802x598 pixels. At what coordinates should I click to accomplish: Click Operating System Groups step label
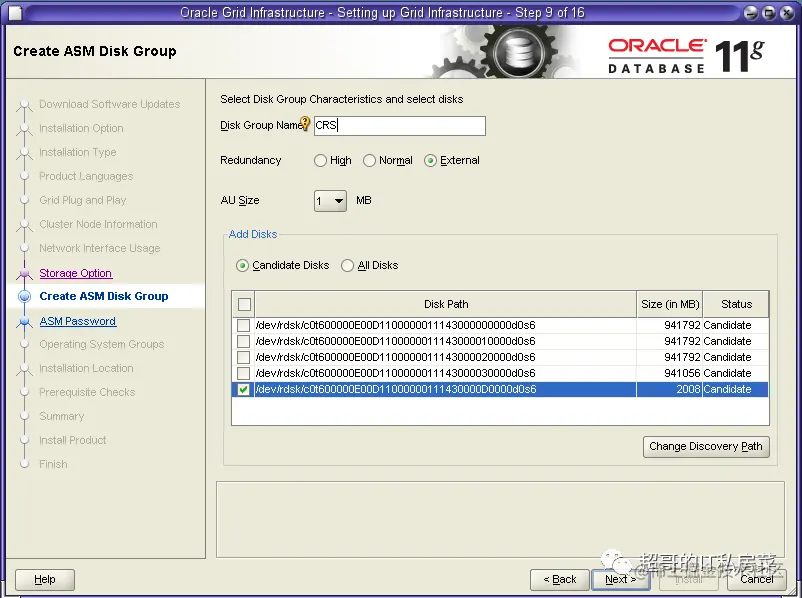(x=102, y=344)
